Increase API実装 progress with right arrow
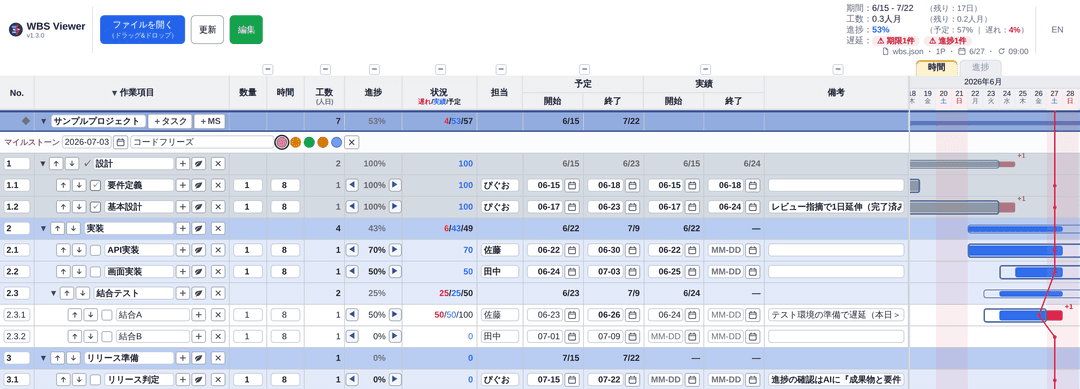1080x389 pixels. (x=395, y=250)
